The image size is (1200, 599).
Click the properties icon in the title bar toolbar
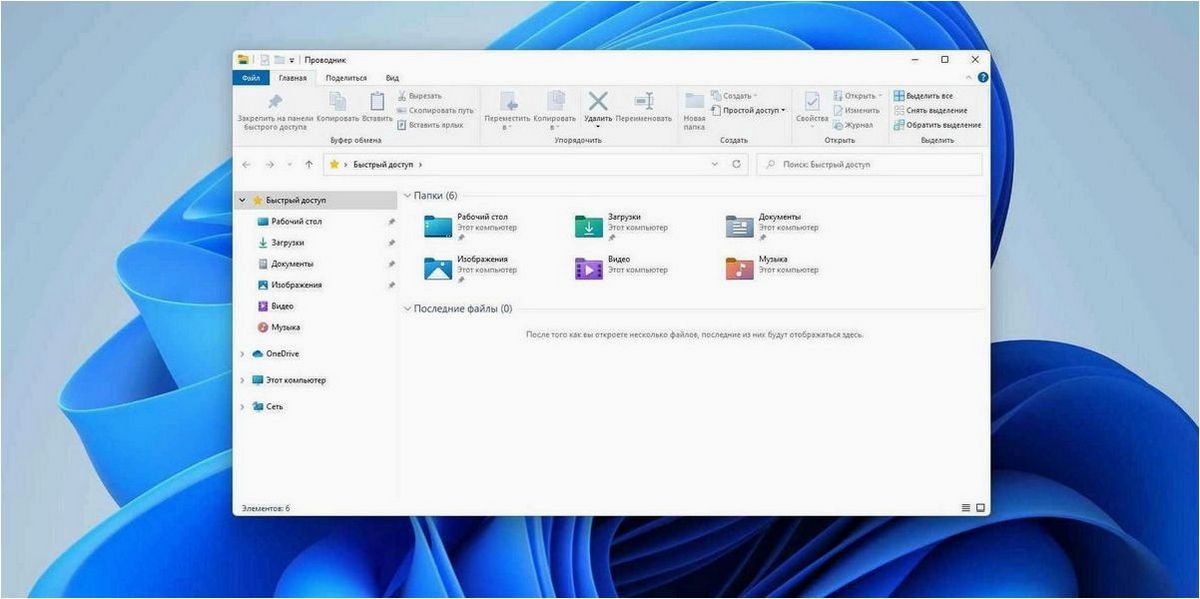265,60
